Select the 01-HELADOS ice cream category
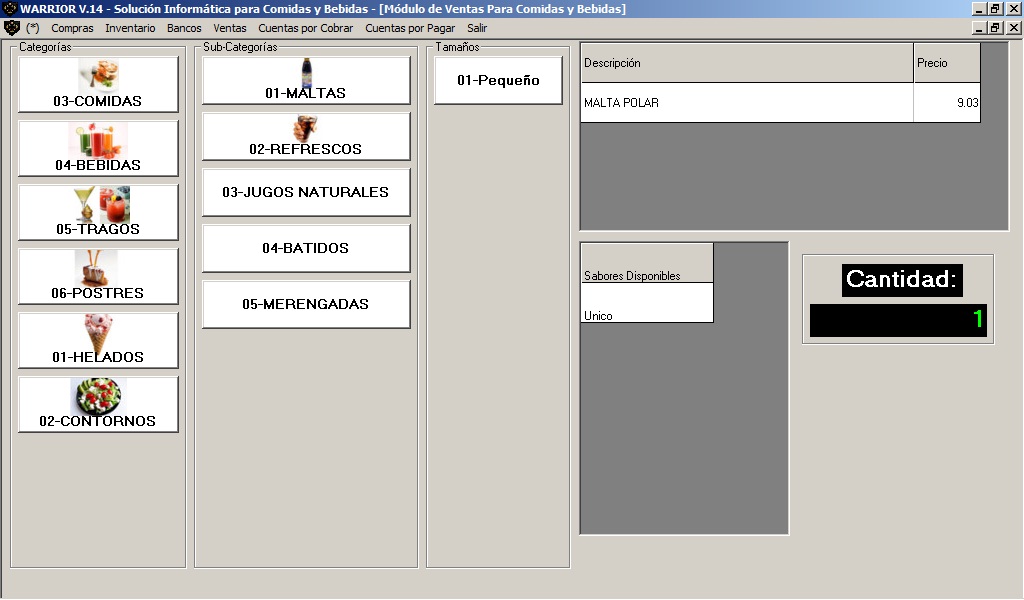 98,340
